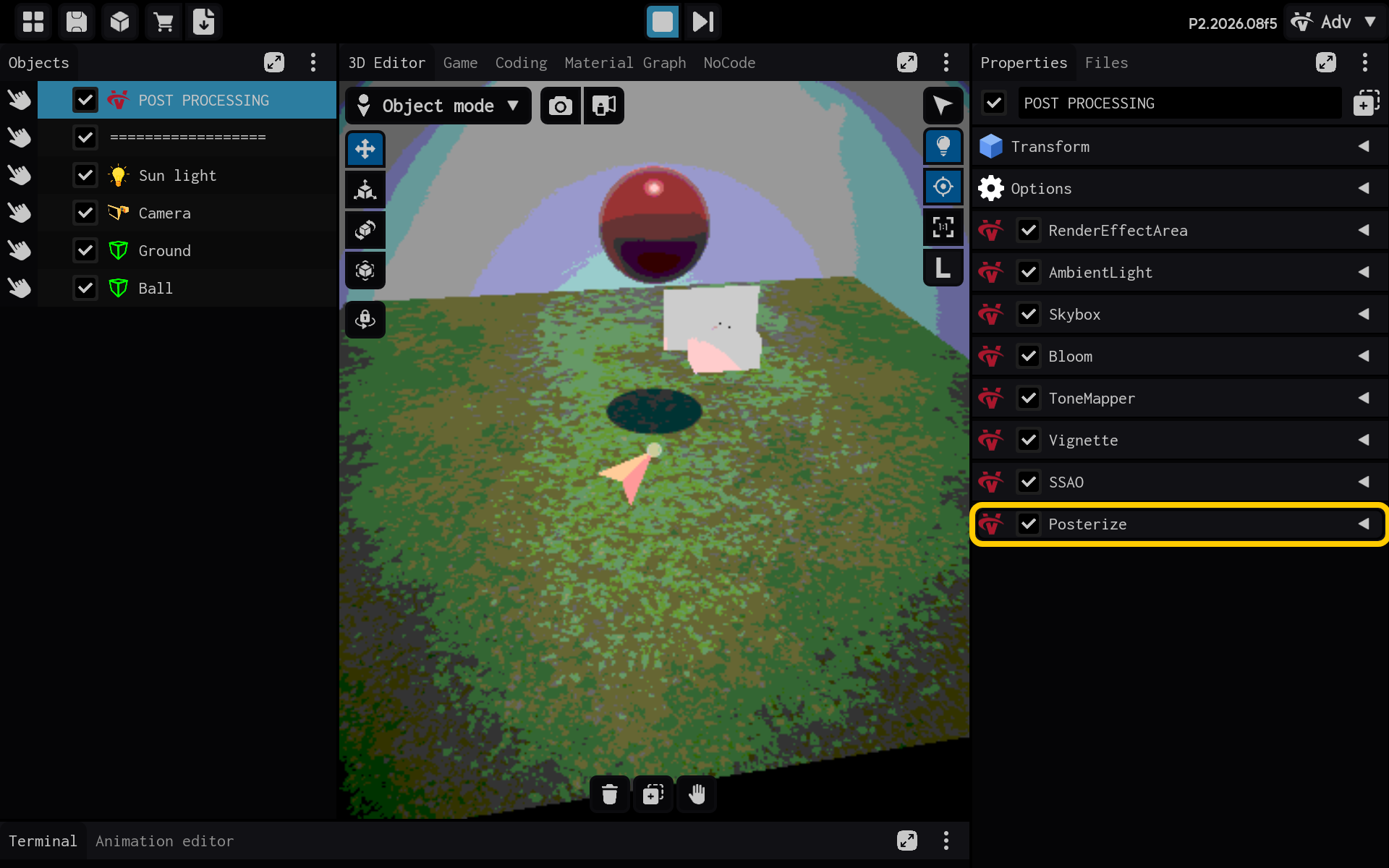Screen dimensions: 1389x868
Task: Click the camera screenshot icon
Action: 561,106
